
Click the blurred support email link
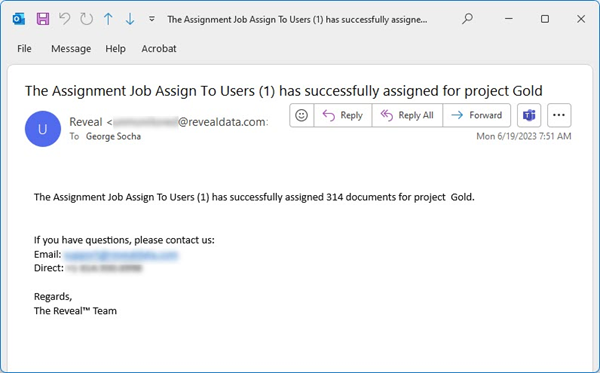click(121, 255)
